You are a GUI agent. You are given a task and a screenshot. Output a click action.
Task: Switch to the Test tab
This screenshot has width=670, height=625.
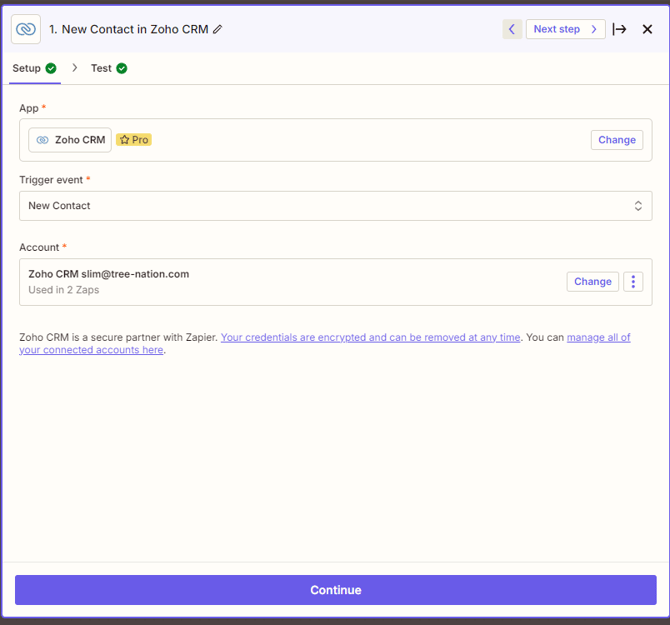[109, 68]
